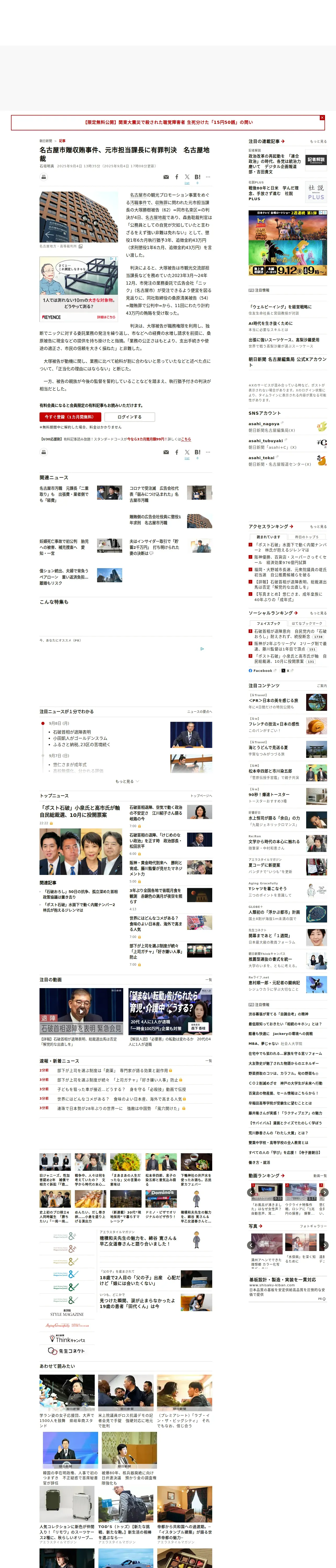
Task: Click X share icon below membership notice
Action: pos(187,452)
